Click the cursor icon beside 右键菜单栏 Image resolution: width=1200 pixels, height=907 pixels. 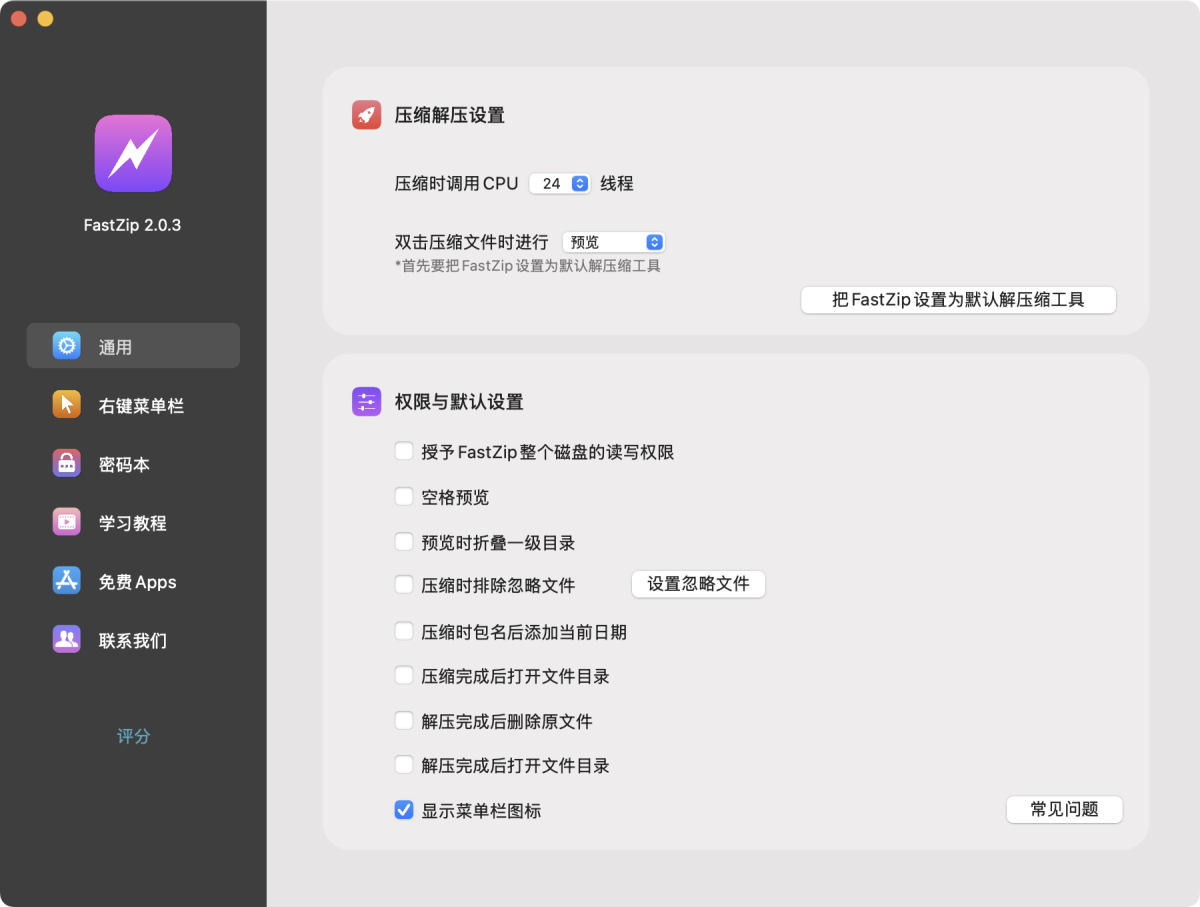(x=66, y=405)
